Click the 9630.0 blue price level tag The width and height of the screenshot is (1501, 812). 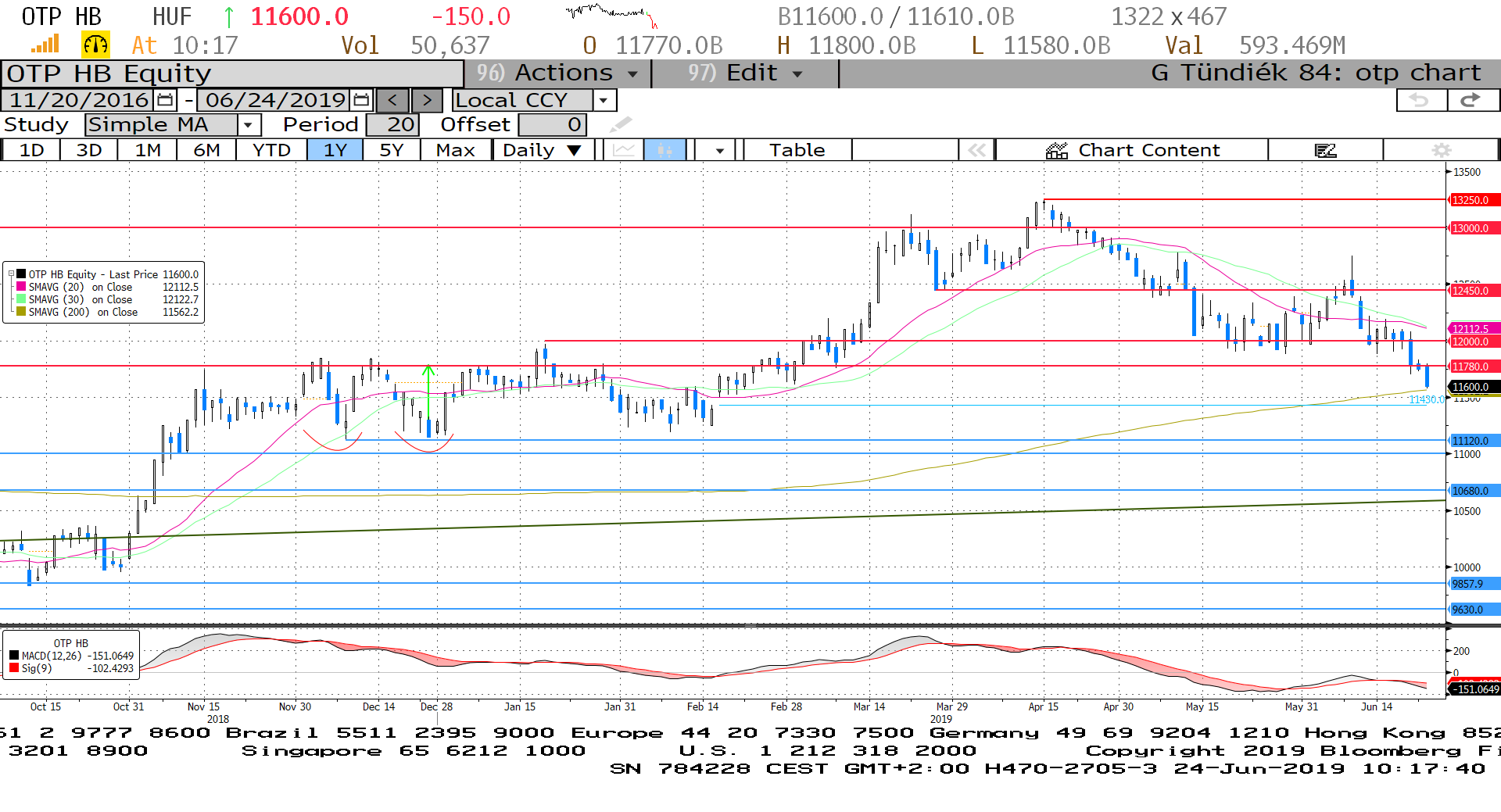(x=1474, y=610)
